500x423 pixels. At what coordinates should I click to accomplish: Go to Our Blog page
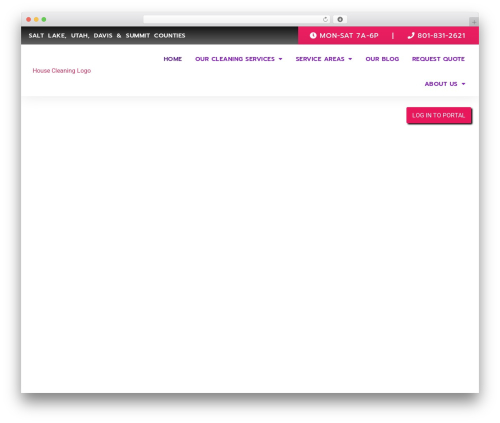(x=382, y=59)
